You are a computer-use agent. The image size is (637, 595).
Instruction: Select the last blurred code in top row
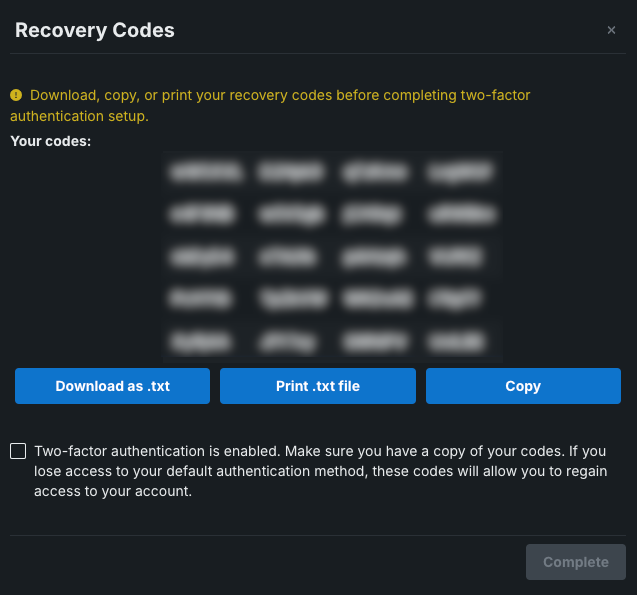click(x=460, y=172)
